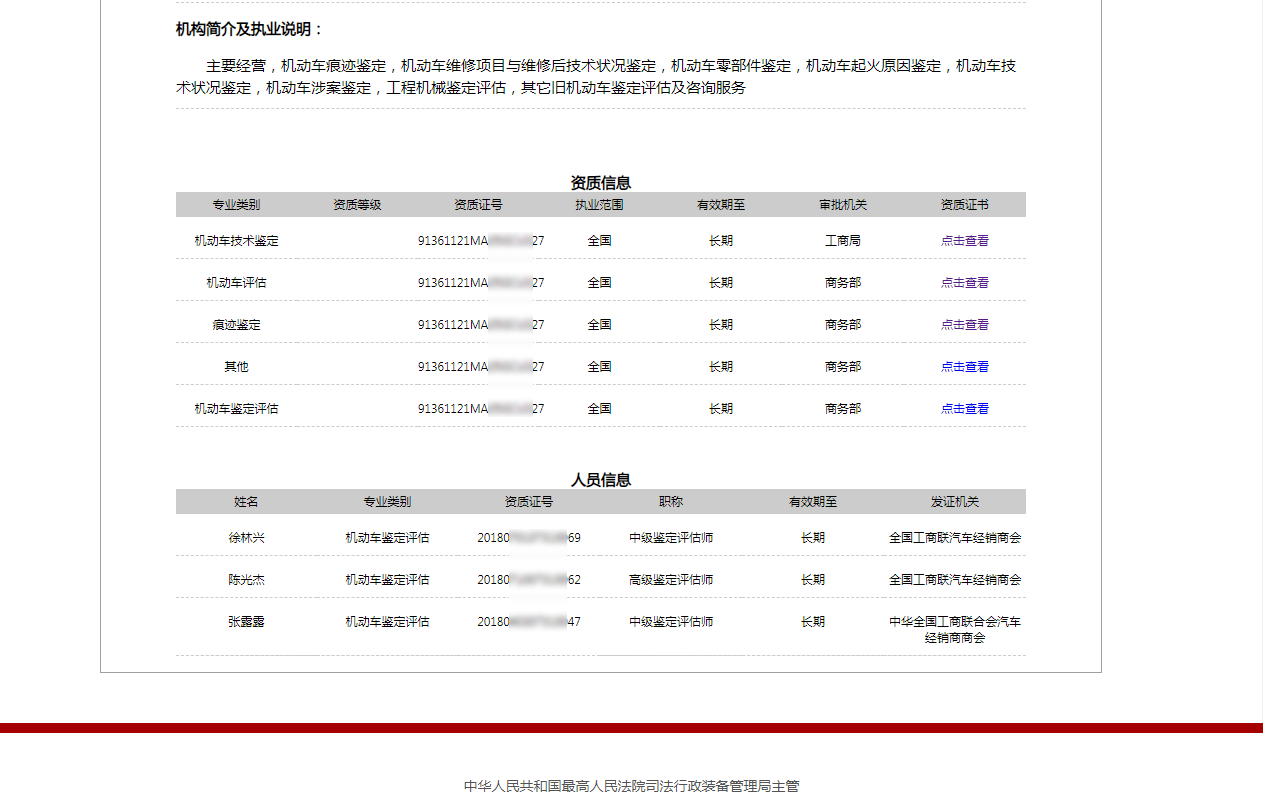Select the 张露露 personnel row name

click(x=246, y=622)
